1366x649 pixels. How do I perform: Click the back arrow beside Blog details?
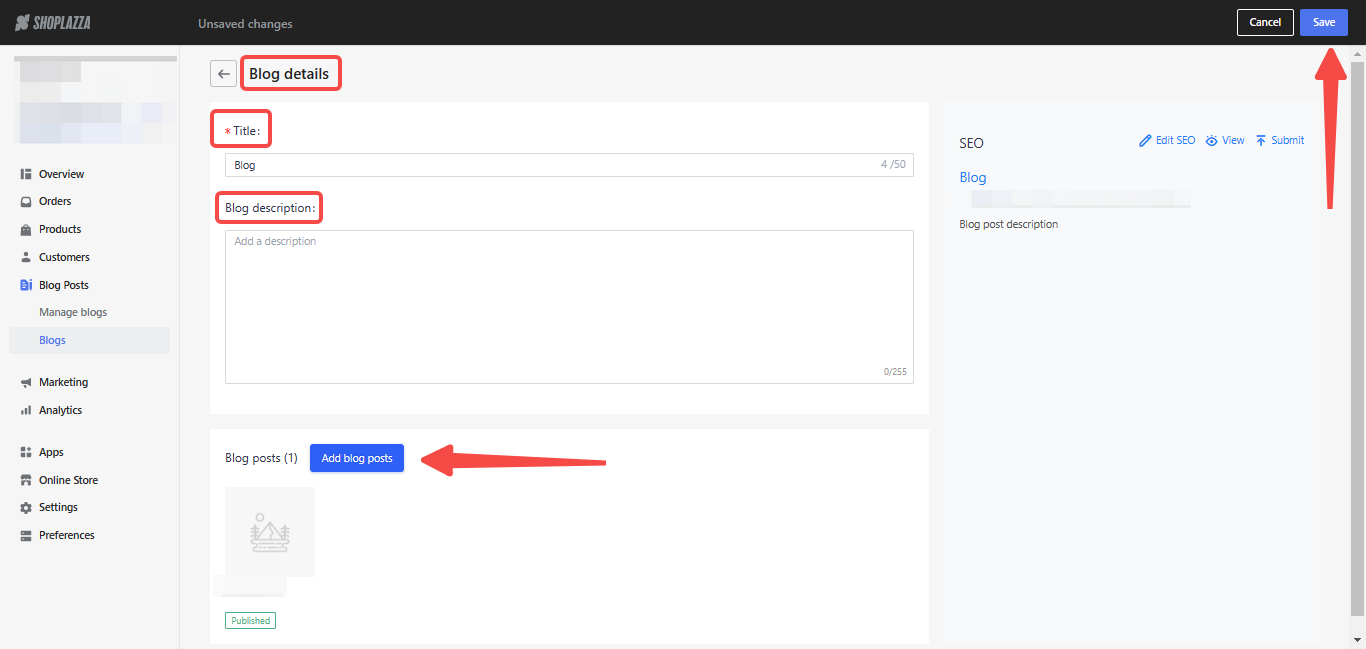[x=224, y=74]
